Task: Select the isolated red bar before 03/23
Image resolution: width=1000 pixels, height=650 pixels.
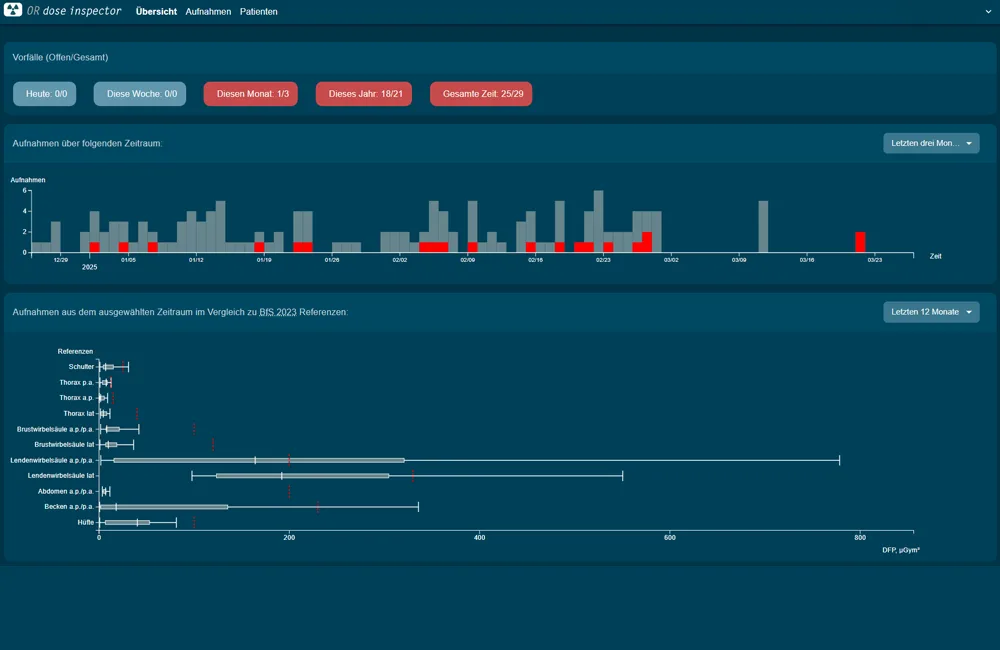Action: pyautogui.click(x=860, y=242)
